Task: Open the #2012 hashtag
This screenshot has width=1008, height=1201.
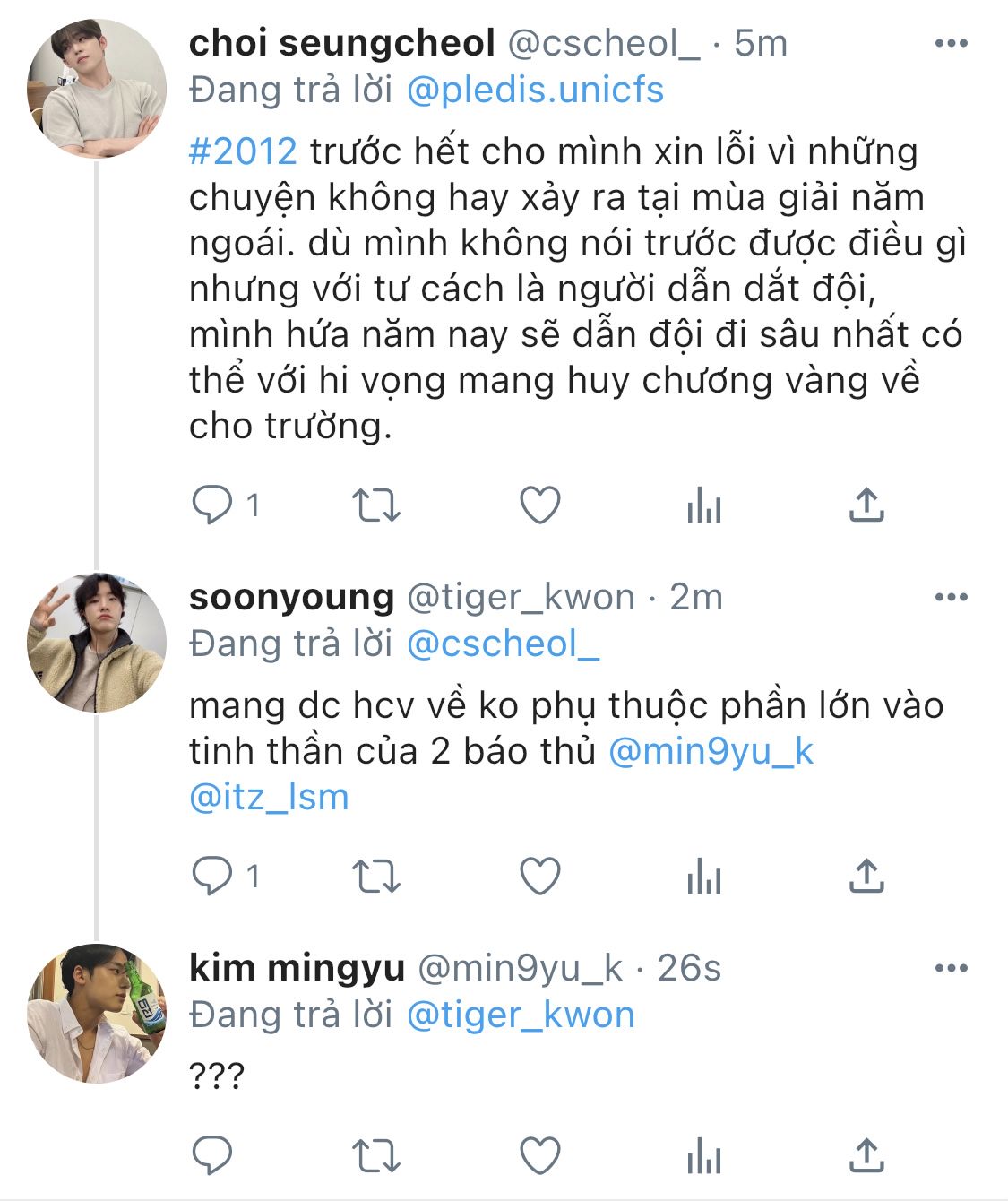Action: [x=243, y=151]
